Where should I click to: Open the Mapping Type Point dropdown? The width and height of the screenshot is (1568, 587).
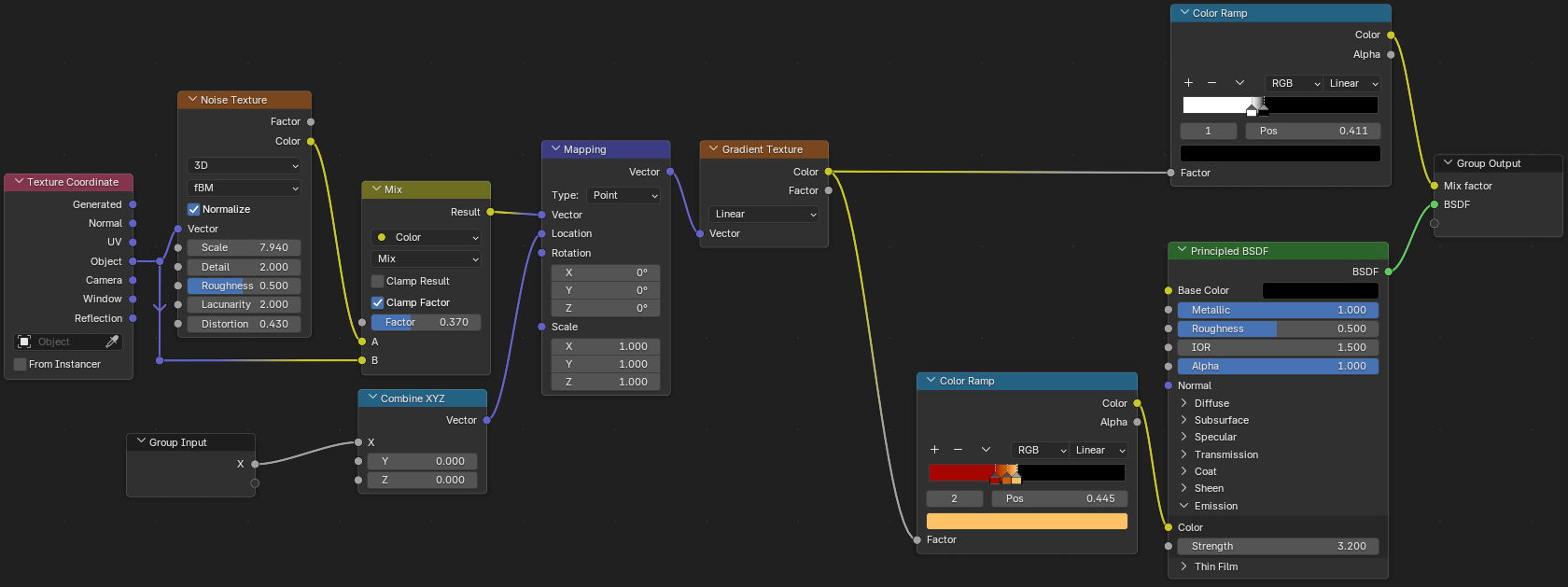(623, 195)
